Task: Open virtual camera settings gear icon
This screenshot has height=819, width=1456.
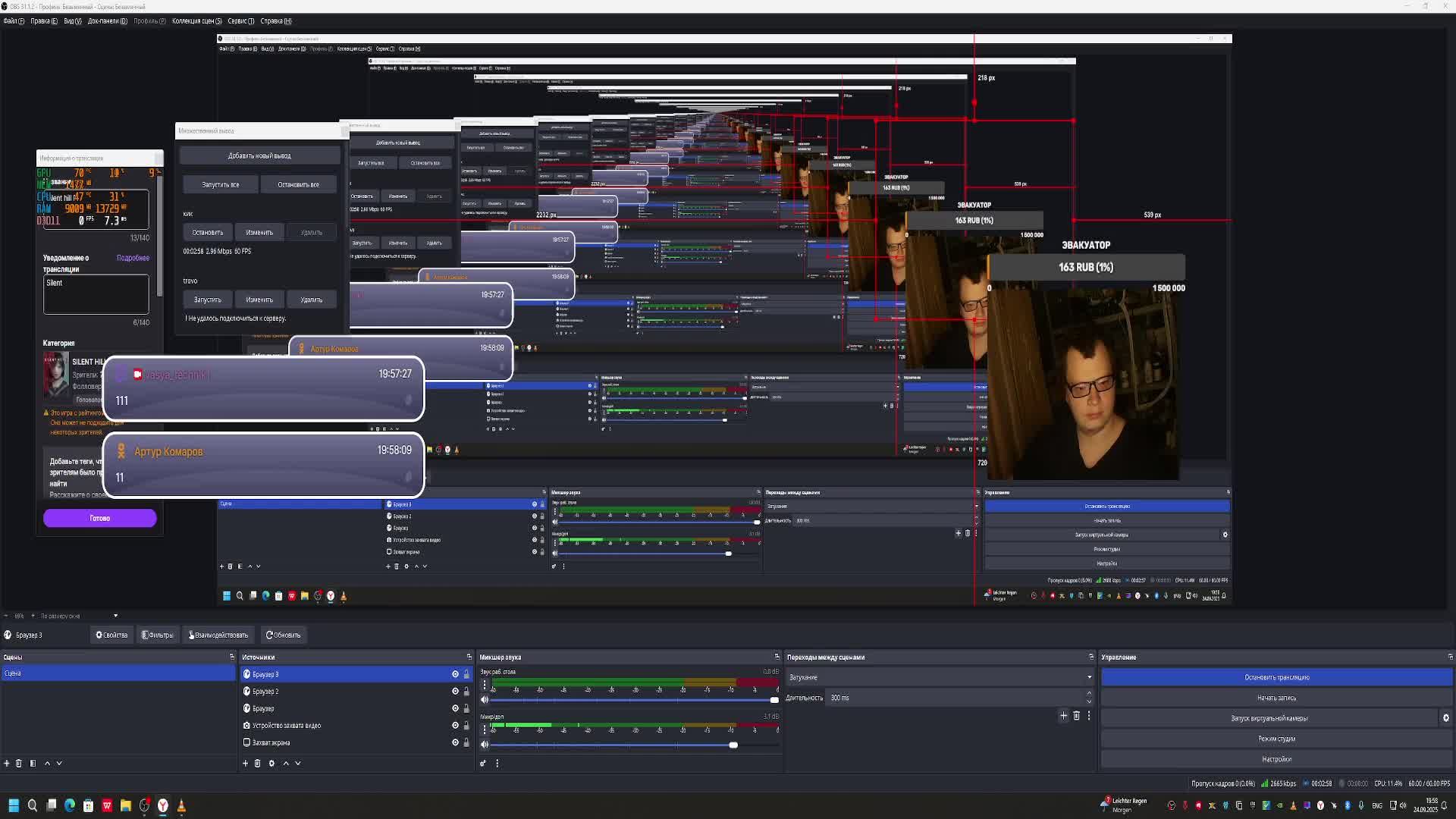Action: pos(1445,718)
